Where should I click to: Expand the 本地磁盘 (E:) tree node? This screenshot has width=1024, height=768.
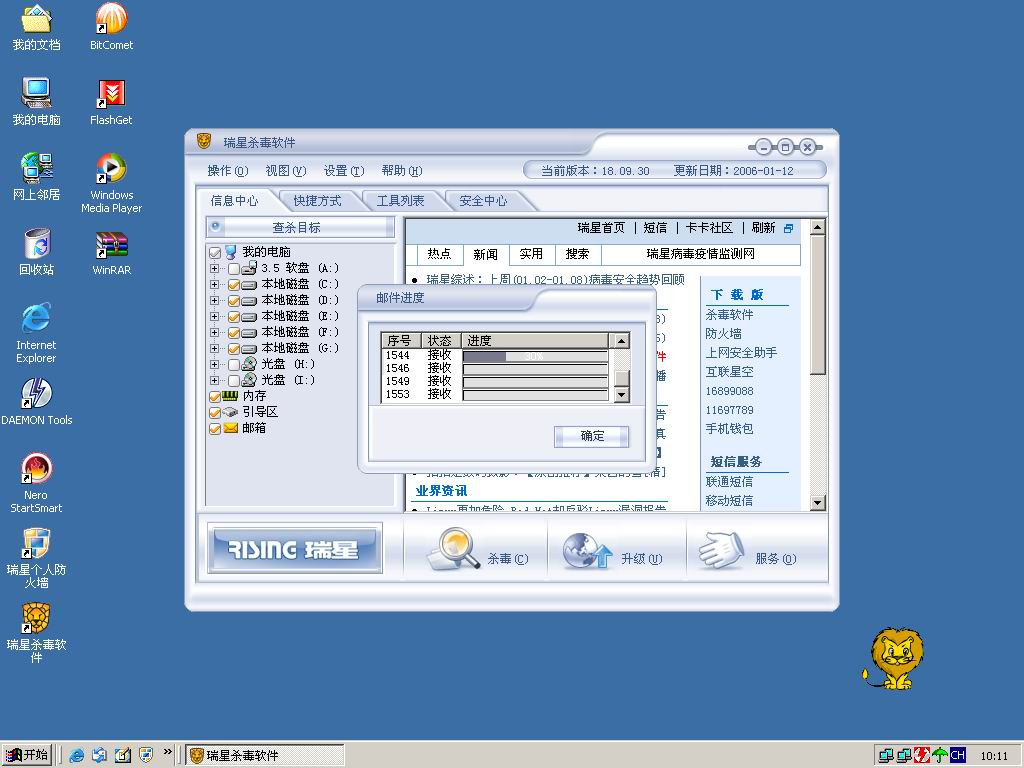(x=214, y=316)
